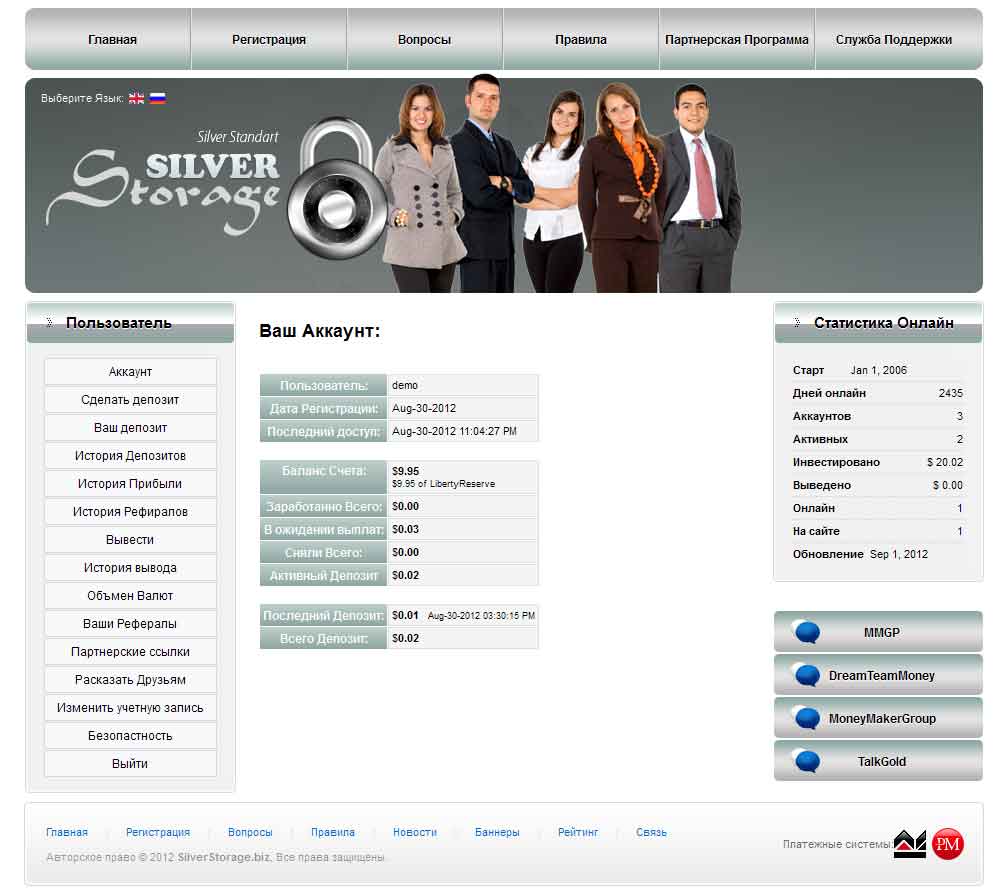Follow the footer Новости link

[415, 832]
